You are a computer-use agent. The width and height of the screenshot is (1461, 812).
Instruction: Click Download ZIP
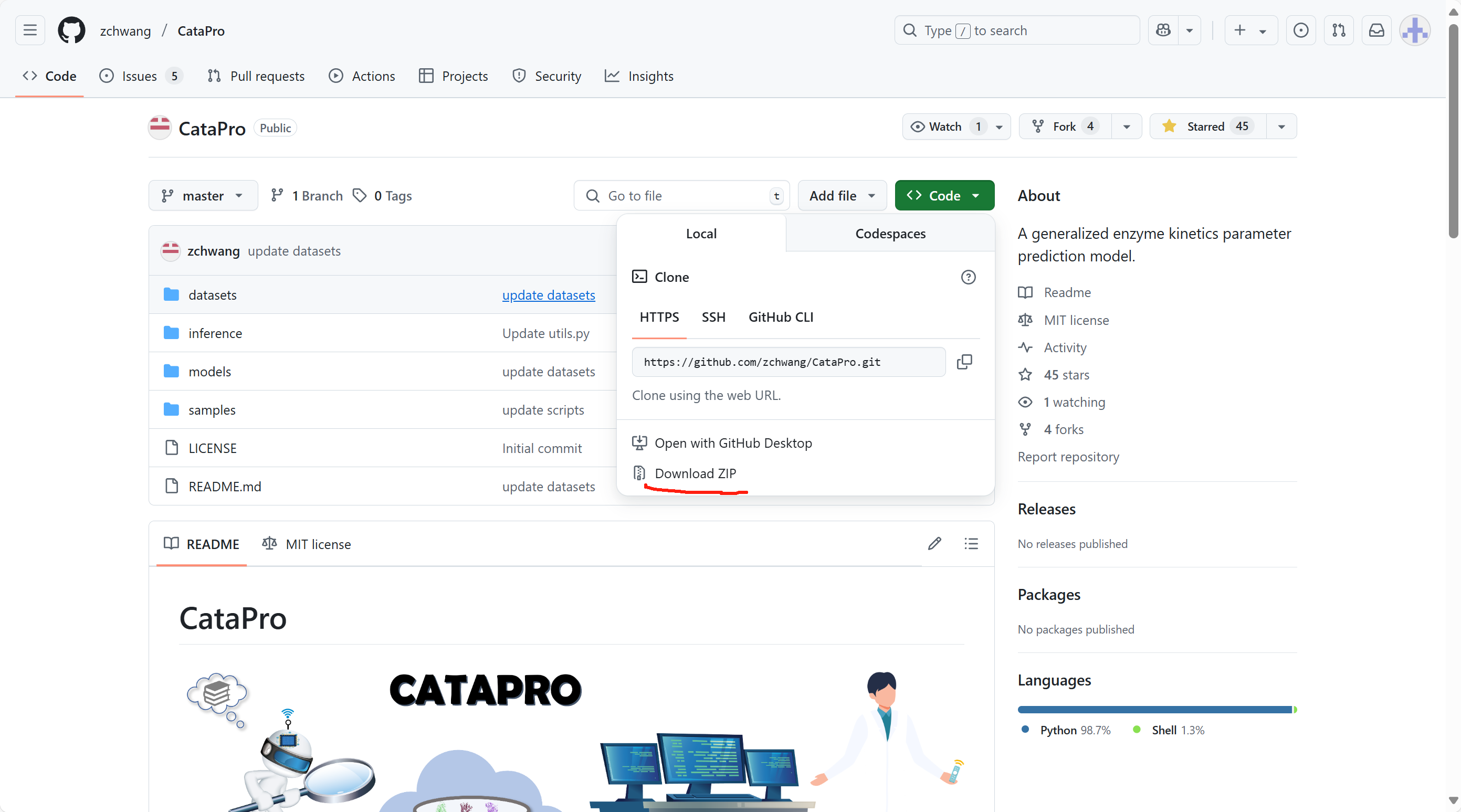(x=695, y=473)
